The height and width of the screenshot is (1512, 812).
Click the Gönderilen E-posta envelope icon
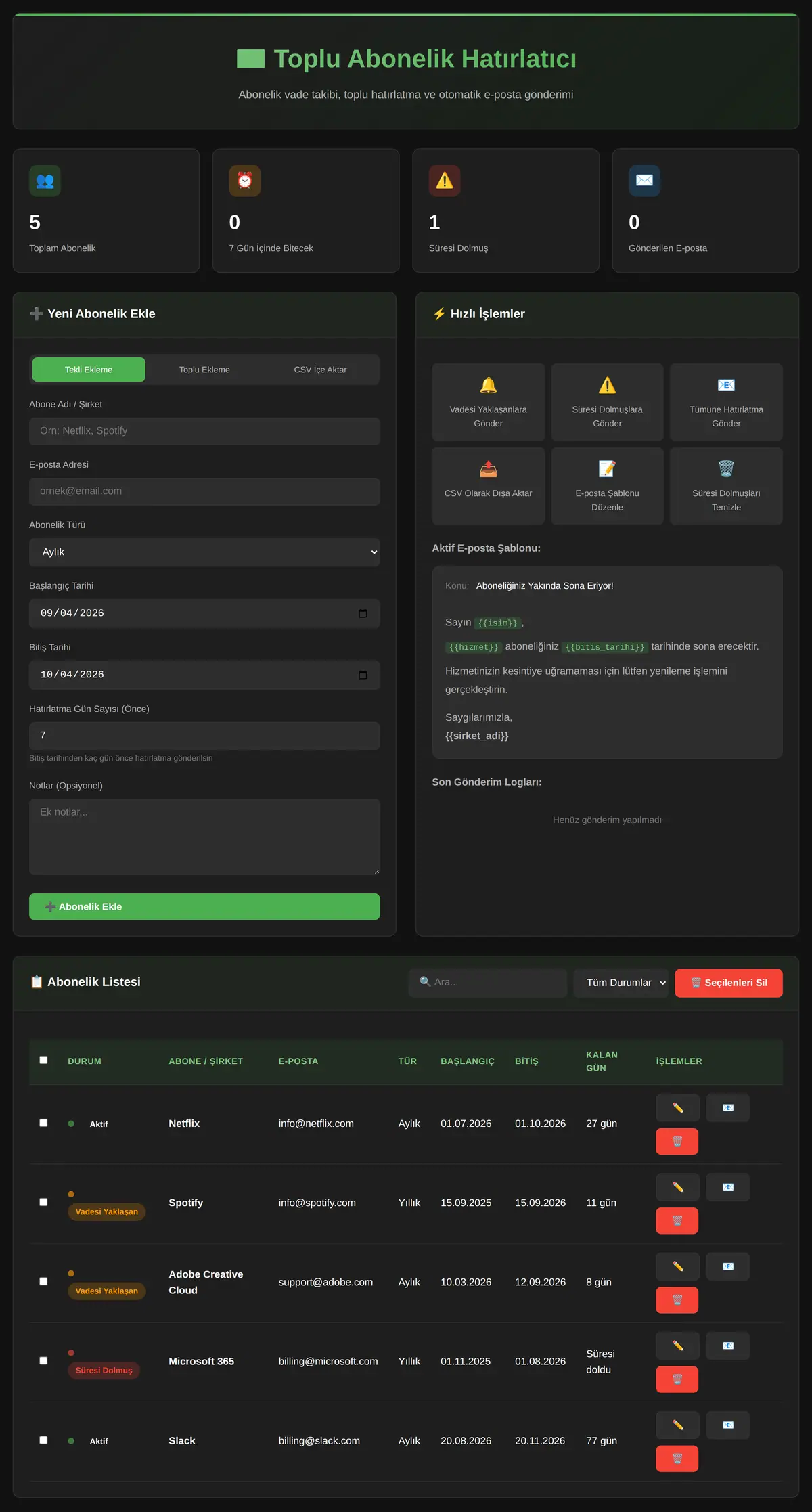point(644,181)
